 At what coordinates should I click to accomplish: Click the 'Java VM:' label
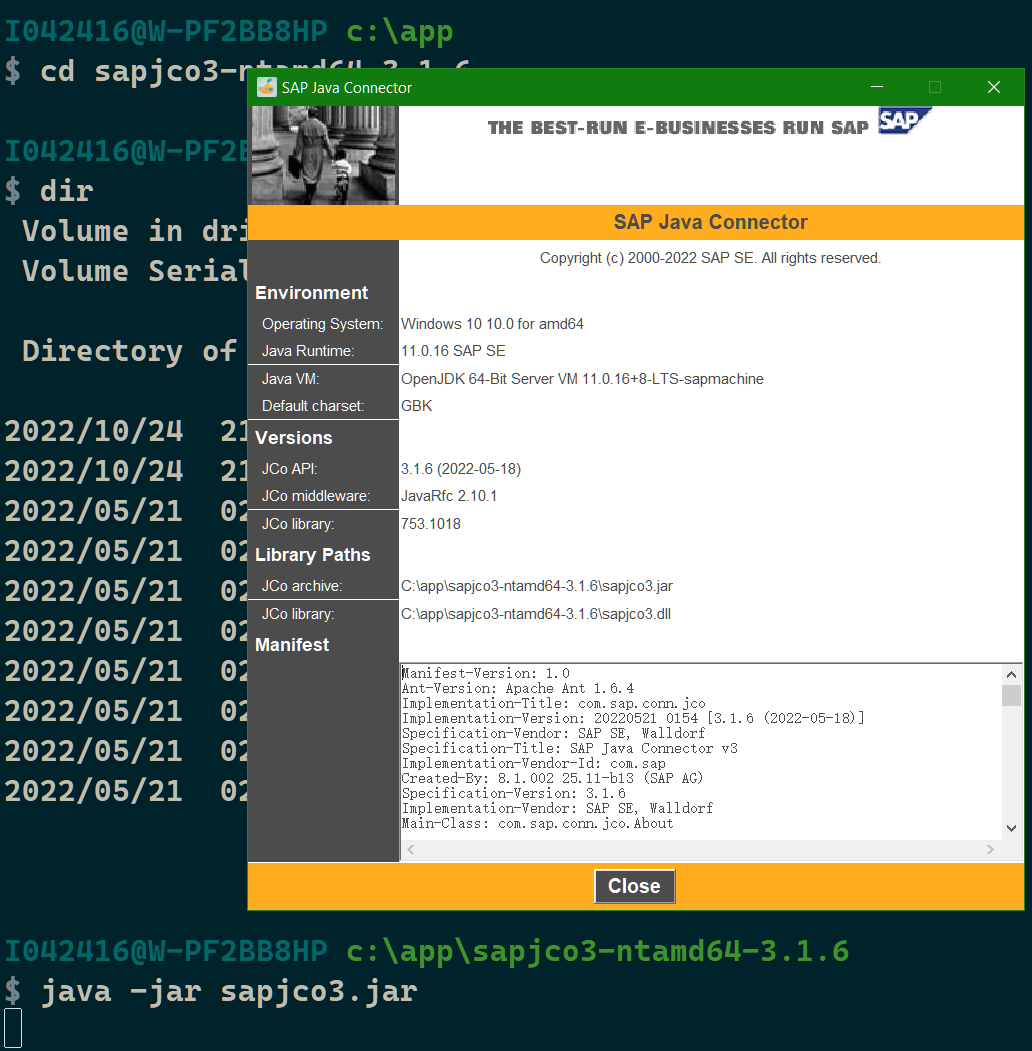point(290,379)
